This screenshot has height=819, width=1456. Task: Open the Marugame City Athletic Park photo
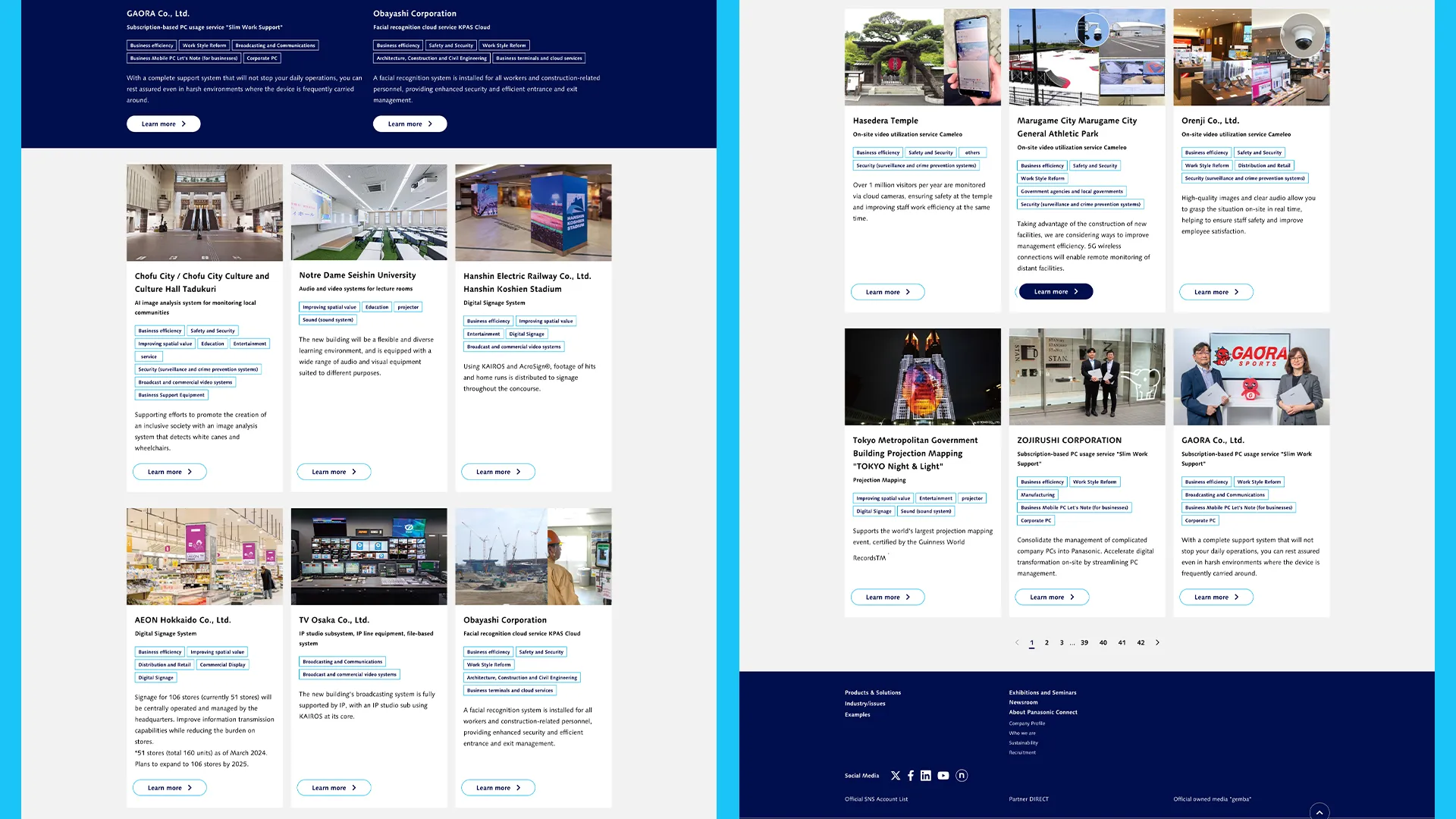[1087, 57]
